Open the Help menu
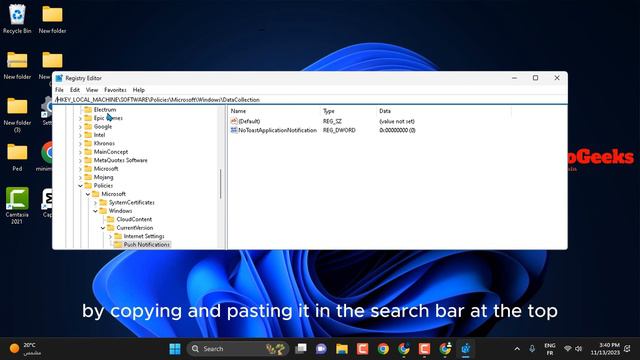This screenshot has width=640, height=360. (x=139, y=90)
